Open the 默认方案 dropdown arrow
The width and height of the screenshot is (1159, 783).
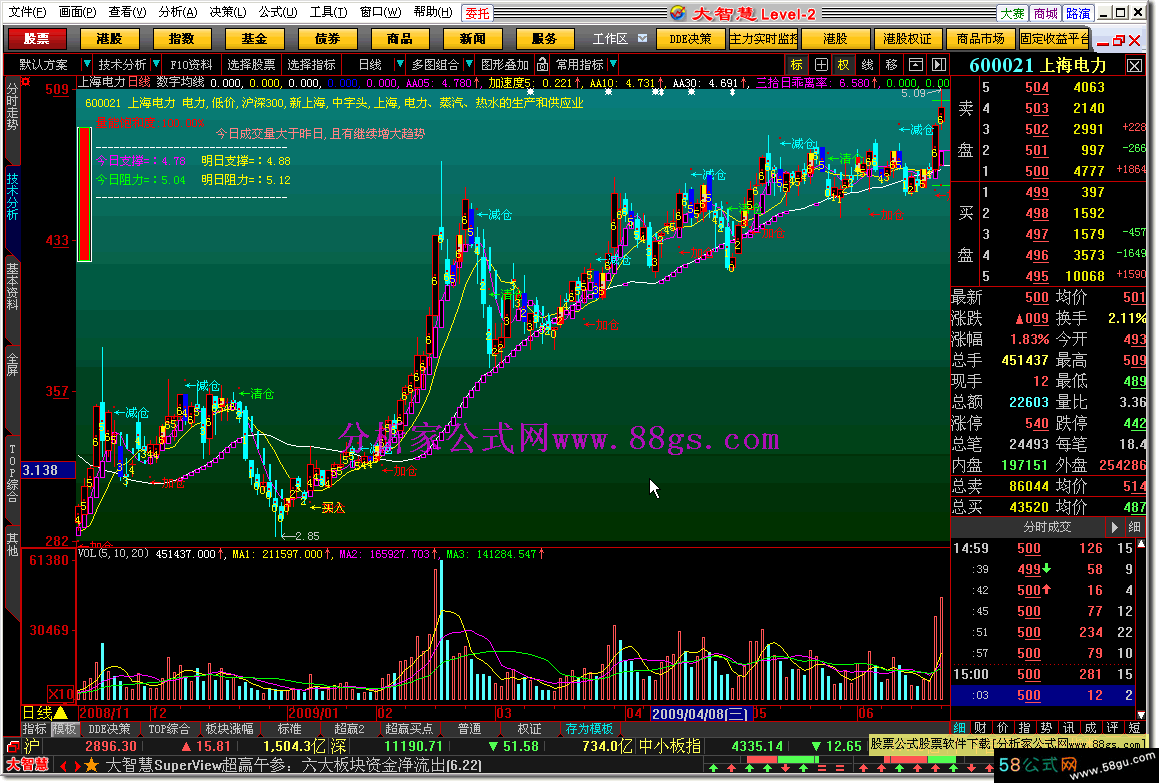point(86,64)
